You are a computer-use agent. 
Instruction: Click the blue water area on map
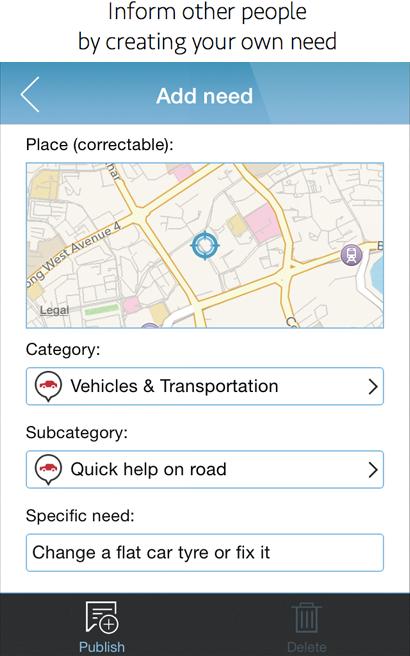(x=377, y=272)
